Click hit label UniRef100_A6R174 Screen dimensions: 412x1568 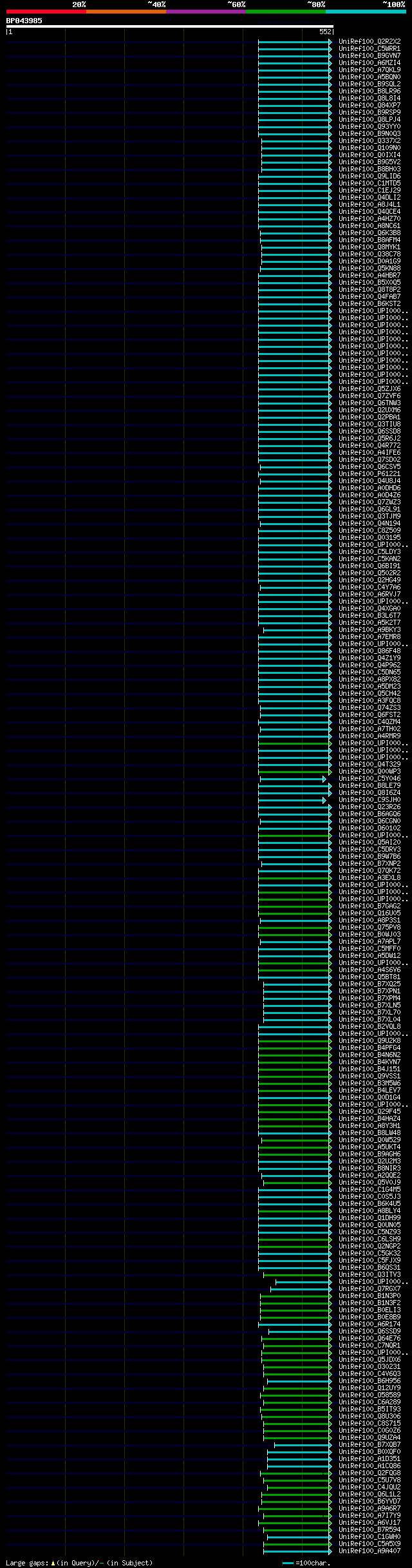tap(370, 1324)
